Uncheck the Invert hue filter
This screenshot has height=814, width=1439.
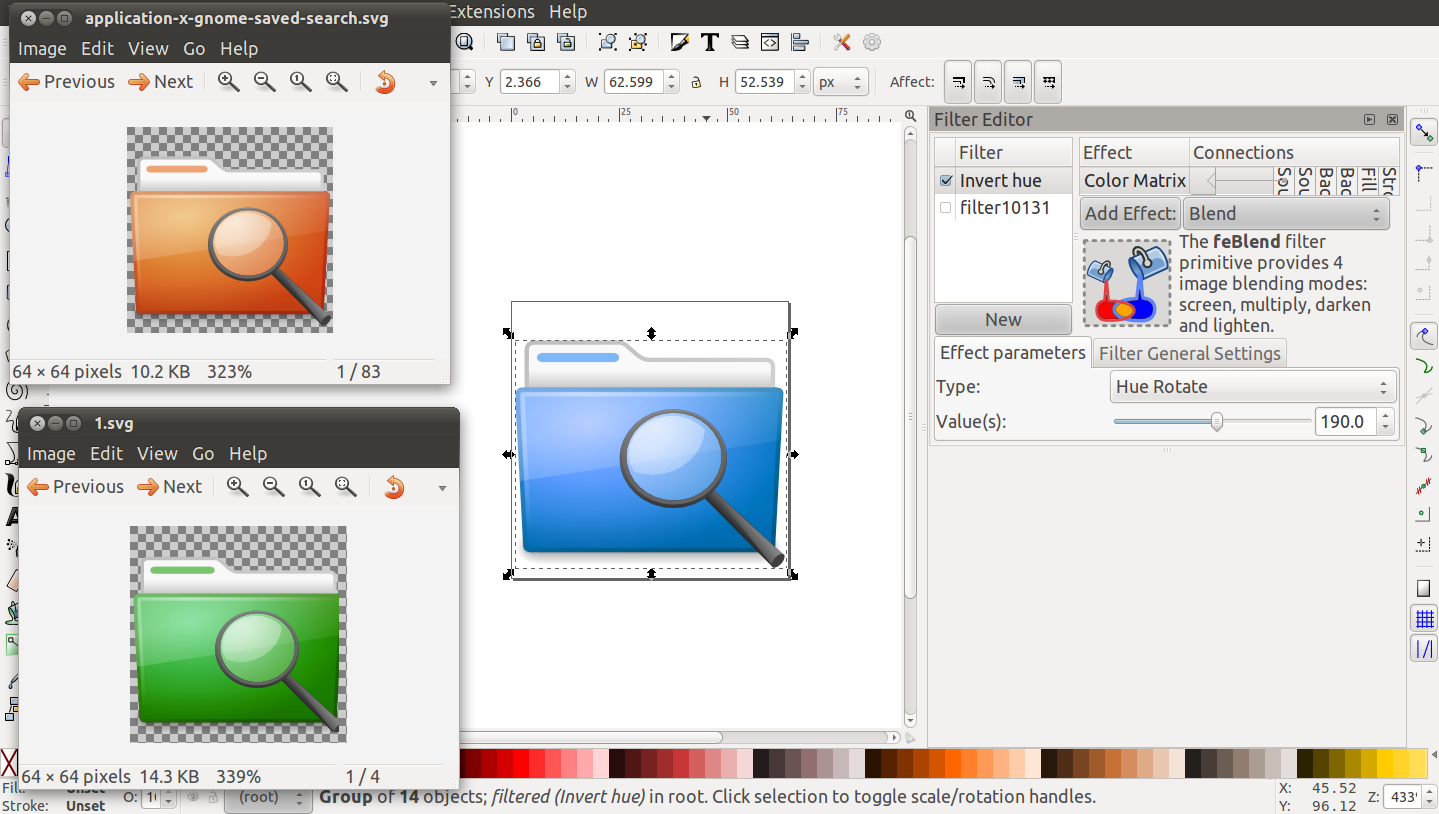pos(945,180)
